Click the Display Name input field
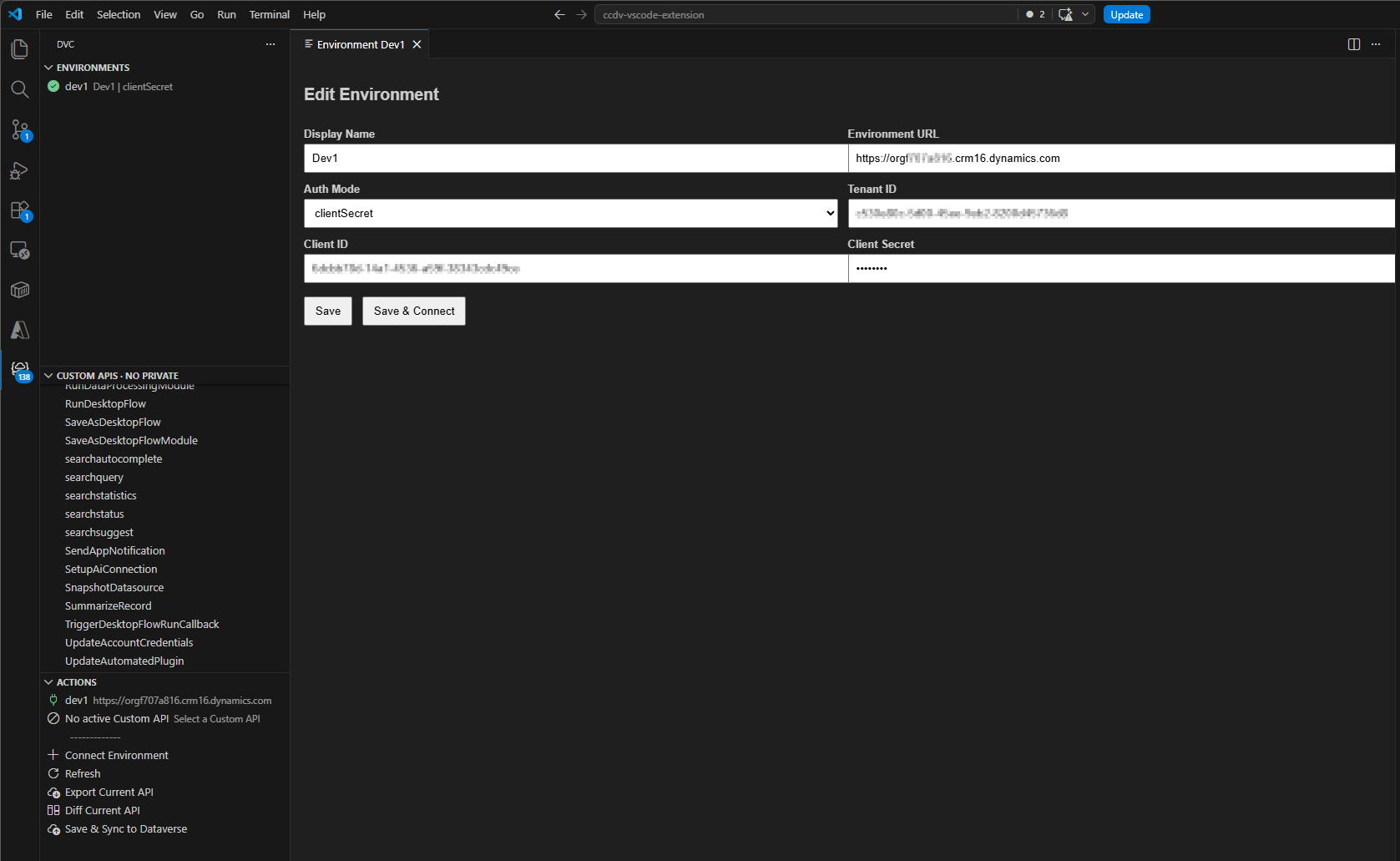The height and width of the screenshot is (861, 1400). tap(575, 158)
